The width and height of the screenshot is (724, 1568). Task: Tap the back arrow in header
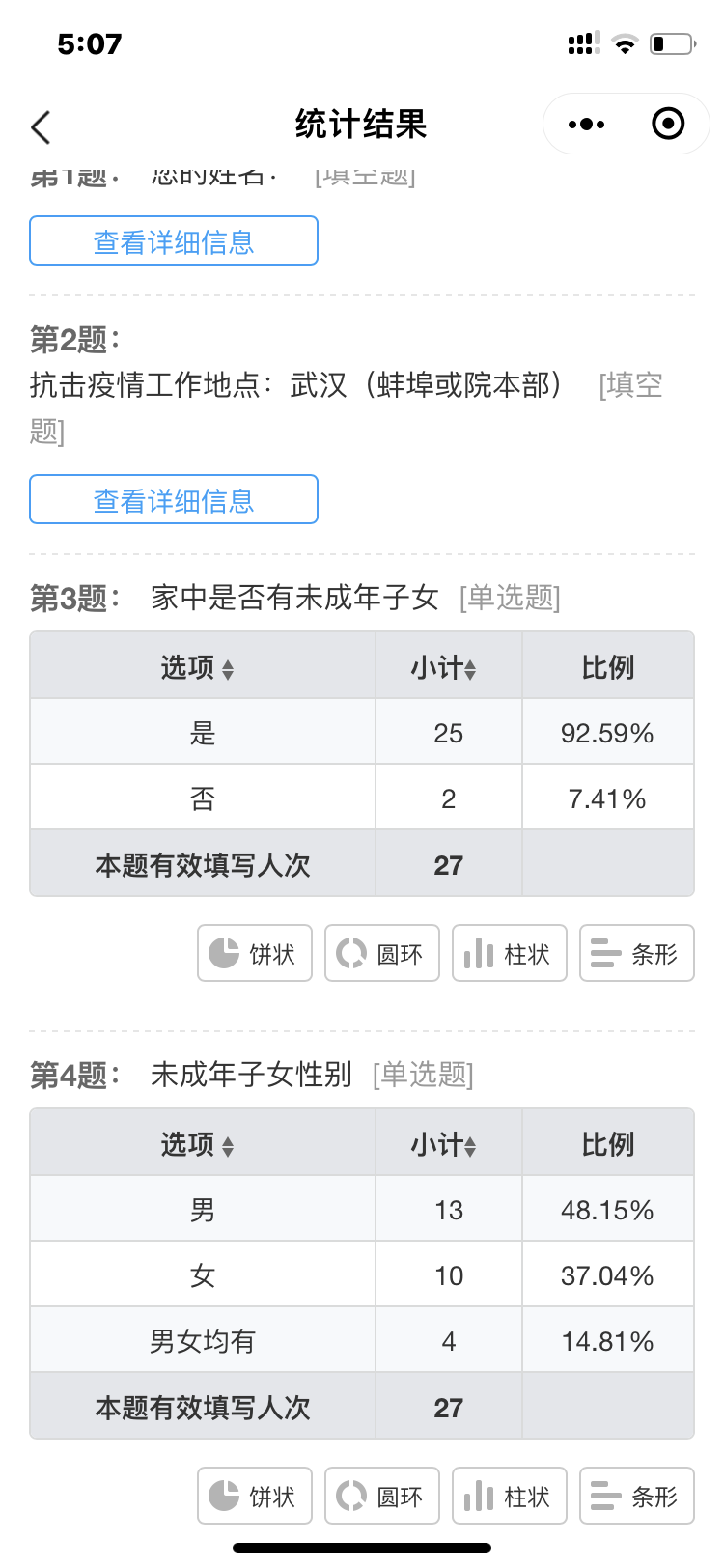point(41,126)
